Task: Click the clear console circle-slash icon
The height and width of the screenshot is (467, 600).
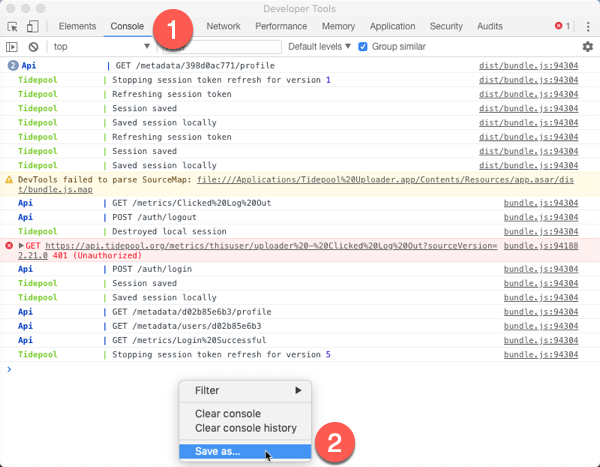Action: pos(33,47)
